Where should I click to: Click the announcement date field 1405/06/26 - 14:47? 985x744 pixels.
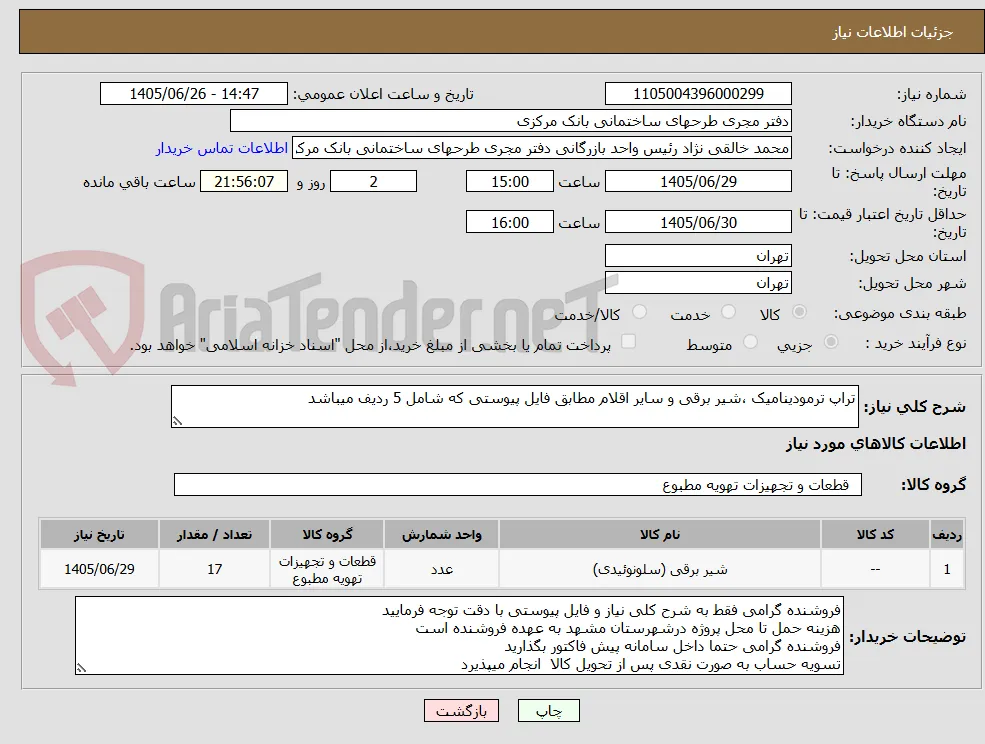pos(193,94)
